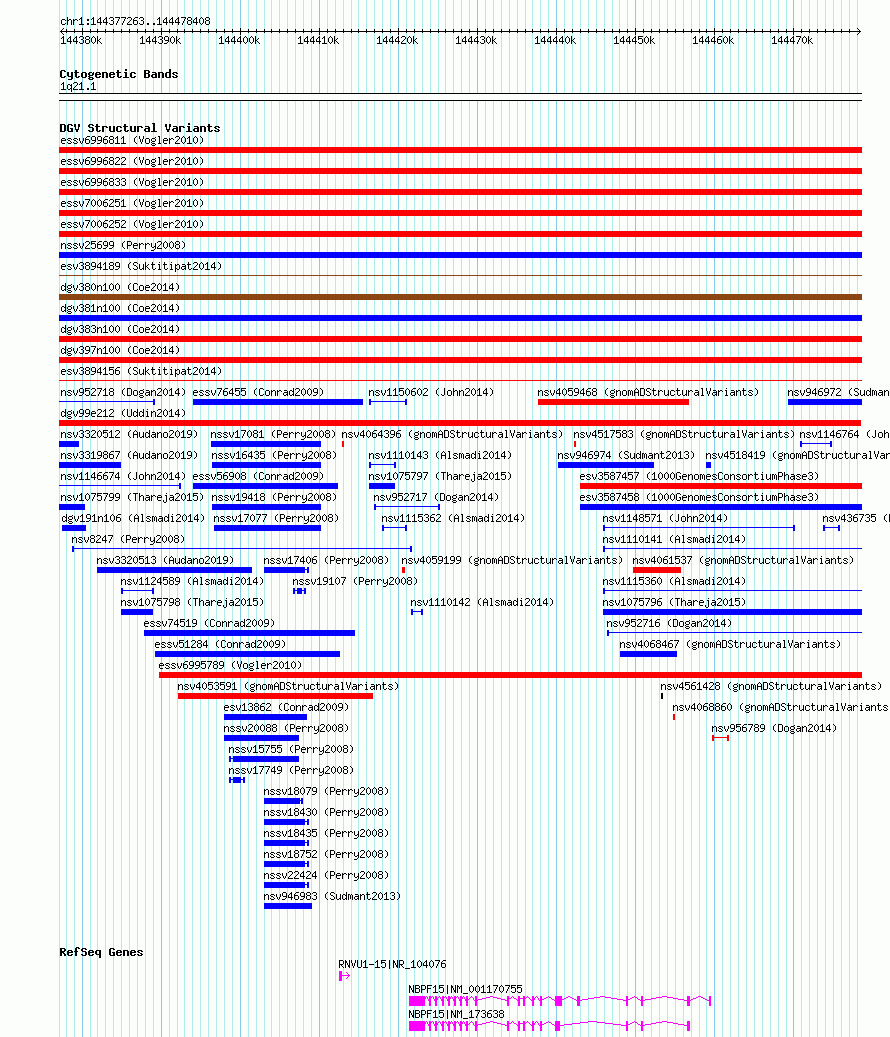
Task: Click the RNVU1-15 gene arrow glyph
Action: [x=344, y=976]
